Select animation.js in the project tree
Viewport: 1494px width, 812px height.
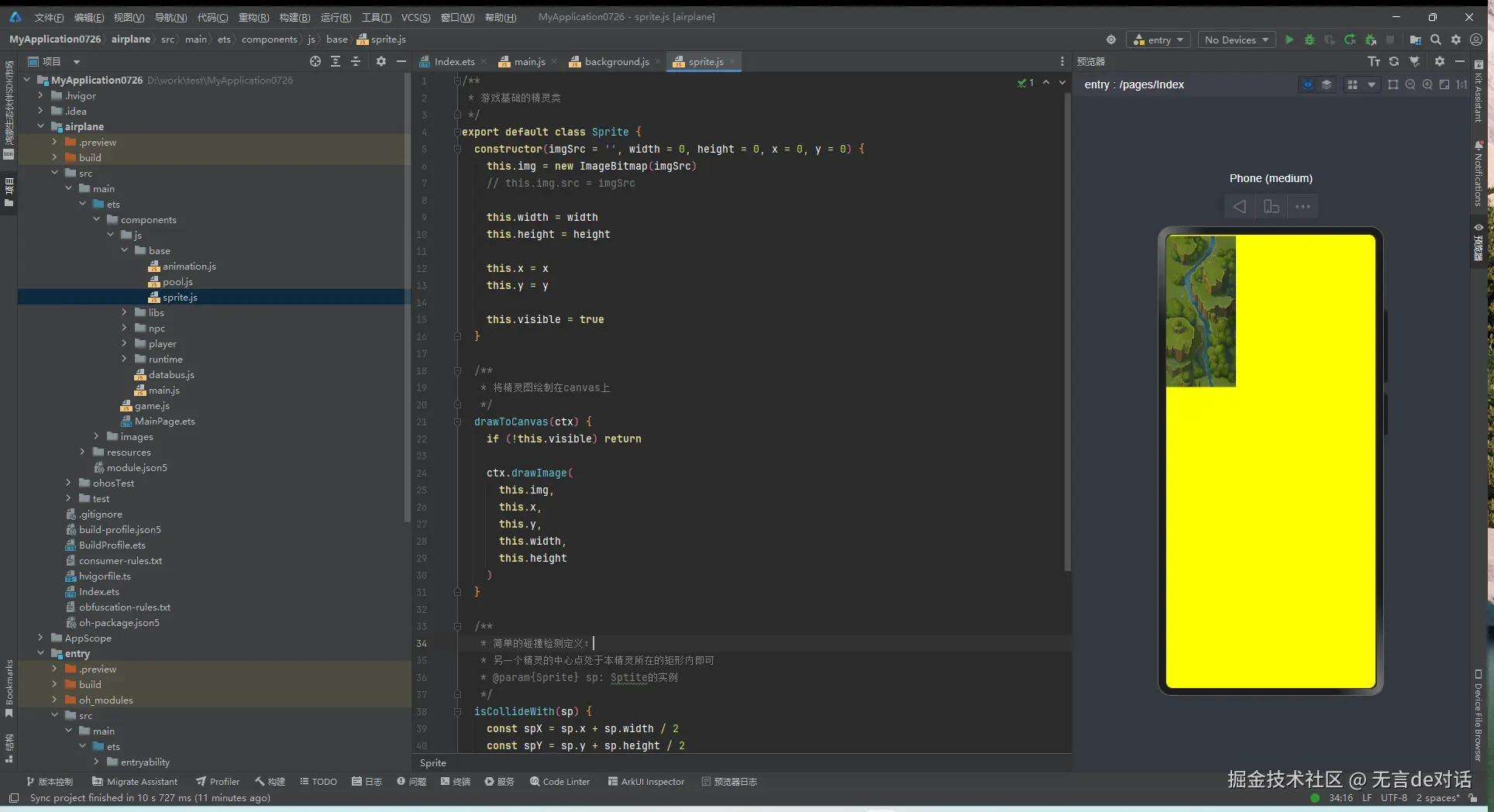click(188, 266)
